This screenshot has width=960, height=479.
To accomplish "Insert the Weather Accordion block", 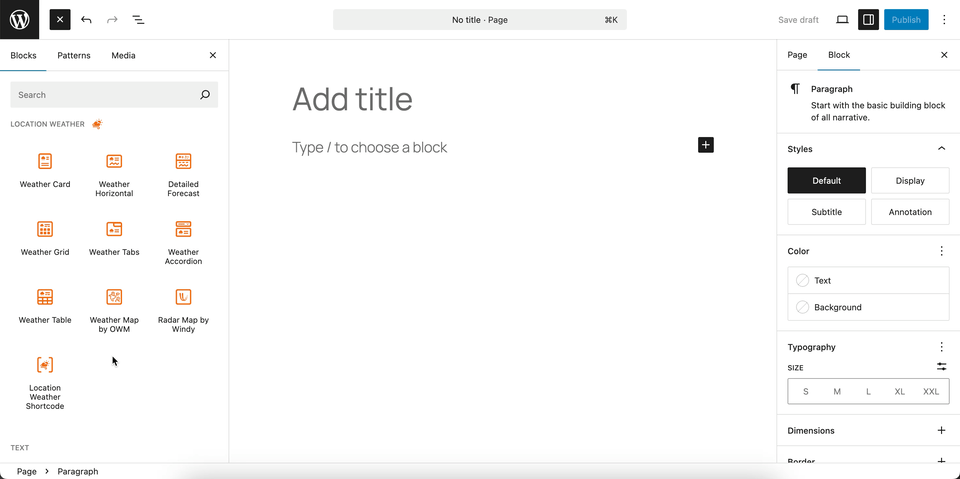I will (183, 243).
